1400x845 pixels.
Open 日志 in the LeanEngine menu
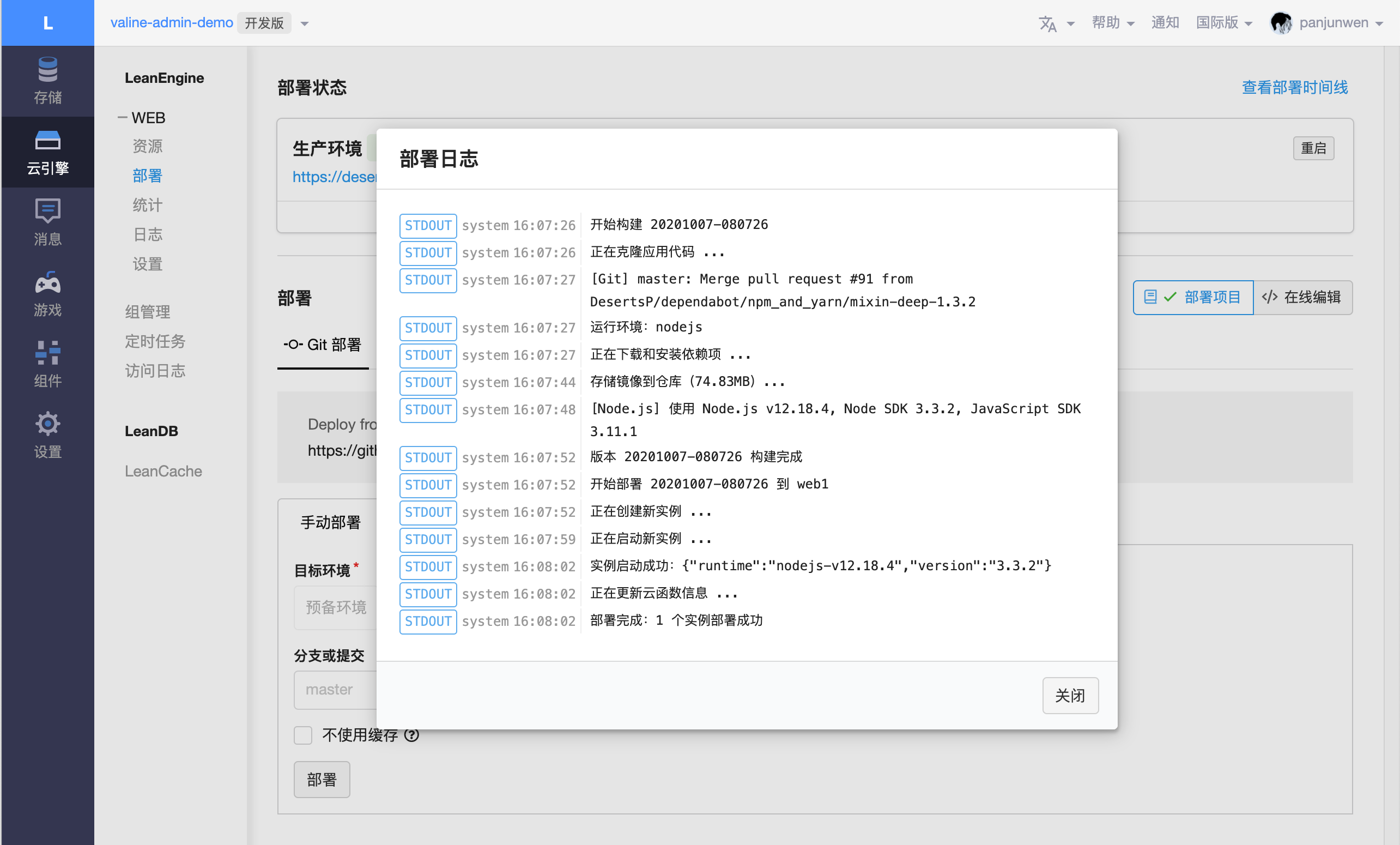pyautogui.click(x=148, y=234)
